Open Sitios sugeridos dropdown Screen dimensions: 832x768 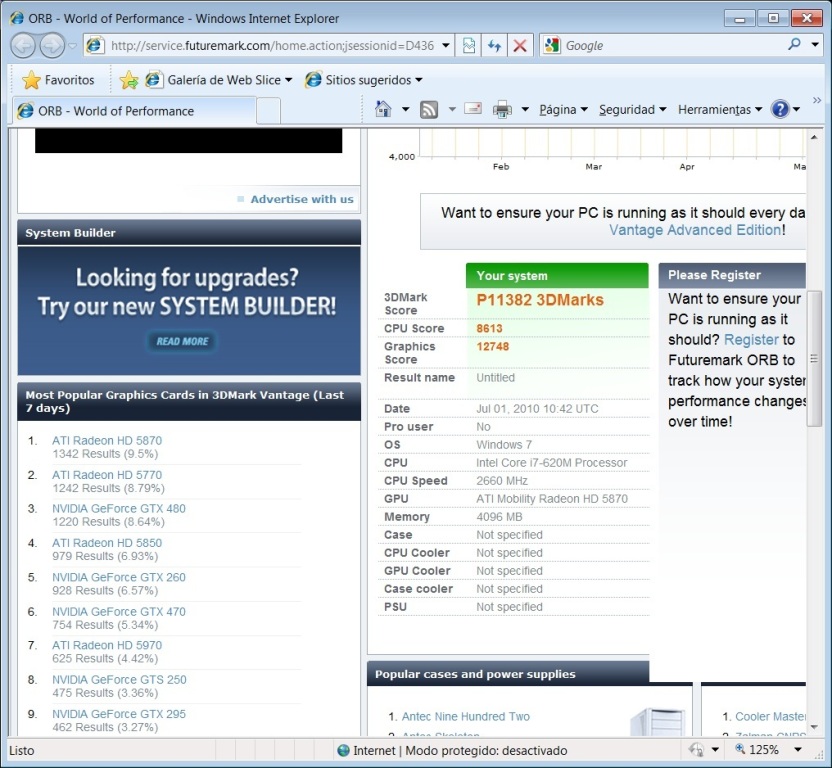(364, 80)
